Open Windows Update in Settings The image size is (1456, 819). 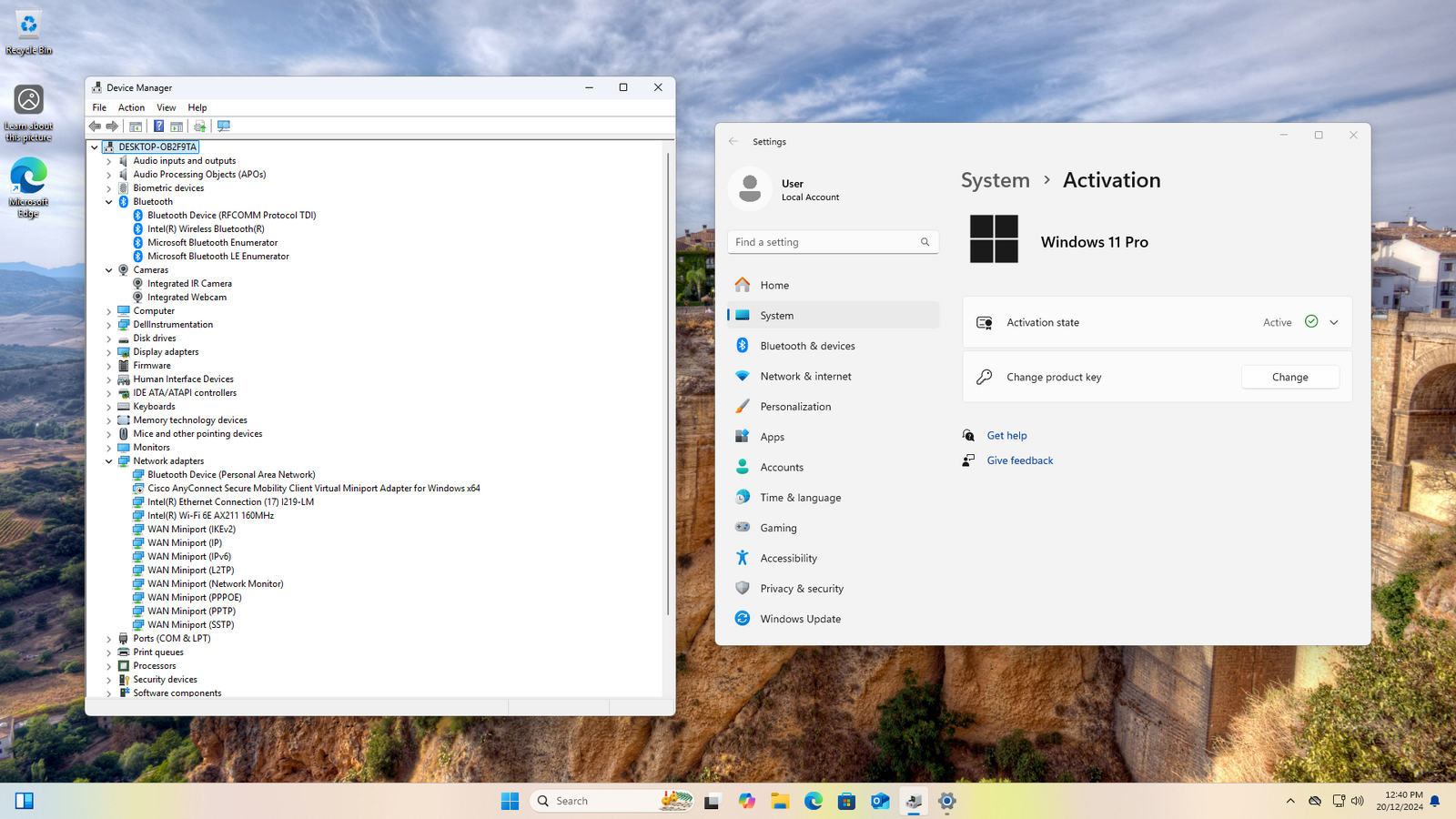(x=833, y=619)
